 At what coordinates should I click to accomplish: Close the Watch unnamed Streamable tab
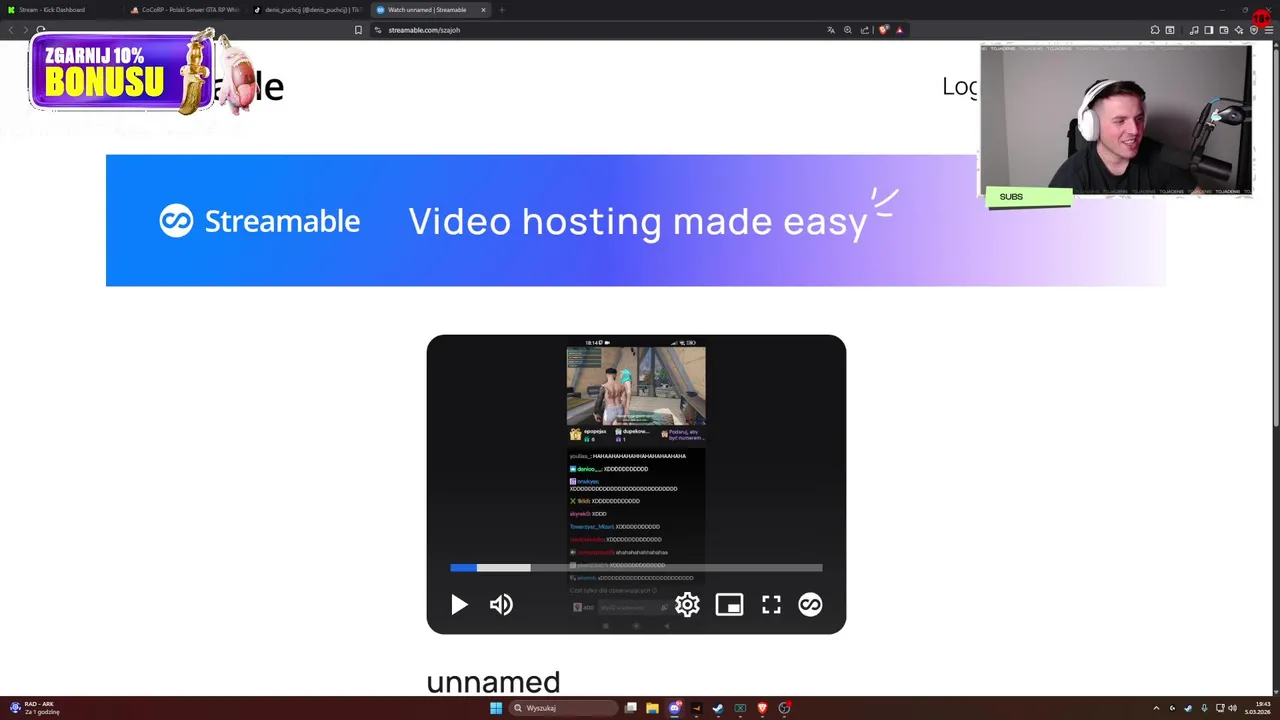tap(483, 10)
